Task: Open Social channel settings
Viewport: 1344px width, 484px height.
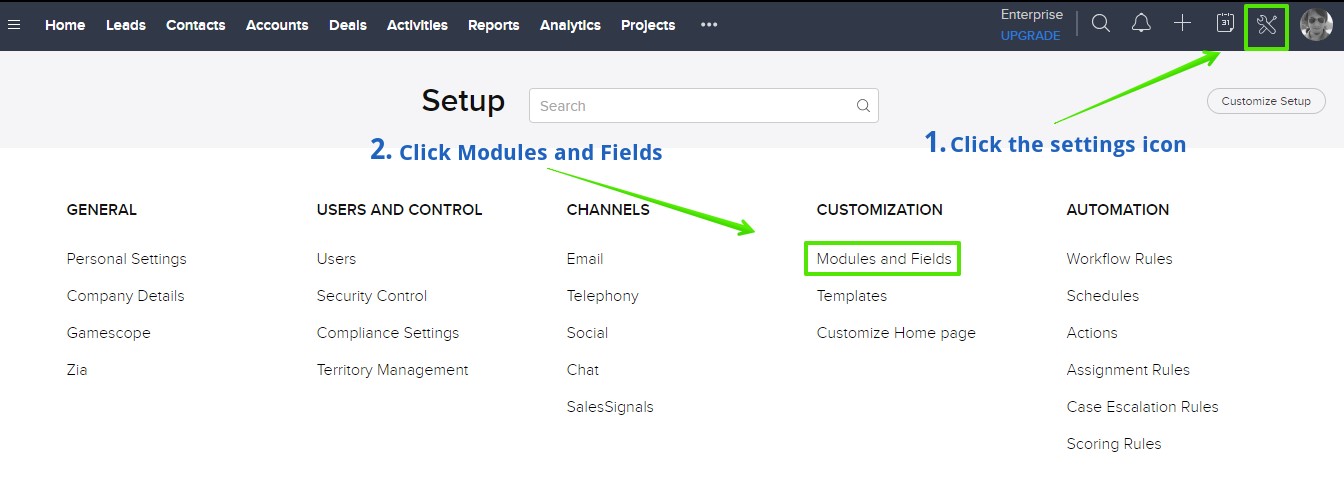Action: click(588, 333)
